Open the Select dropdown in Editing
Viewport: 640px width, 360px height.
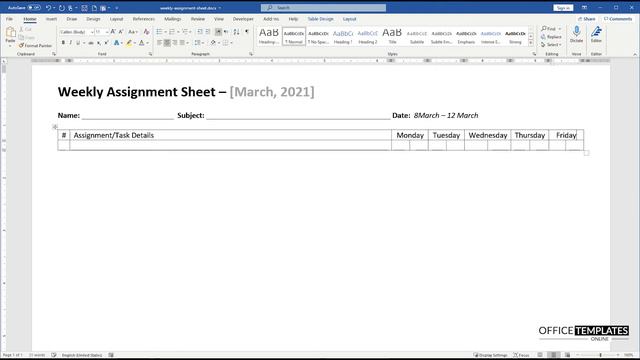coord(551,44)
